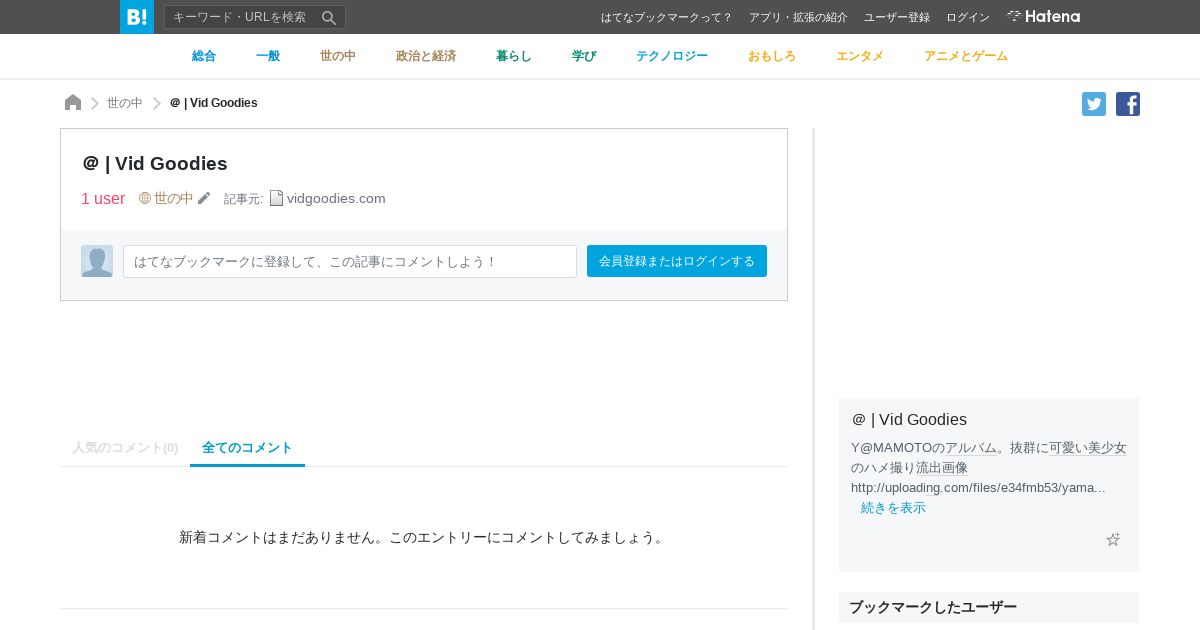Click the 新着コメントはまだありません message
1200x630 pixels.
coord(424,537)
